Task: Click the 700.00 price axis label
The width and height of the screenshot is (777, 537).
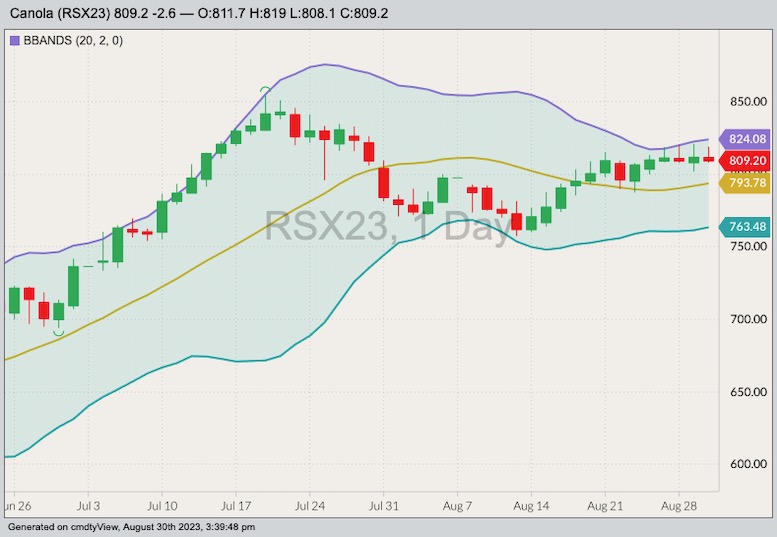Action: tap(748, 319)
